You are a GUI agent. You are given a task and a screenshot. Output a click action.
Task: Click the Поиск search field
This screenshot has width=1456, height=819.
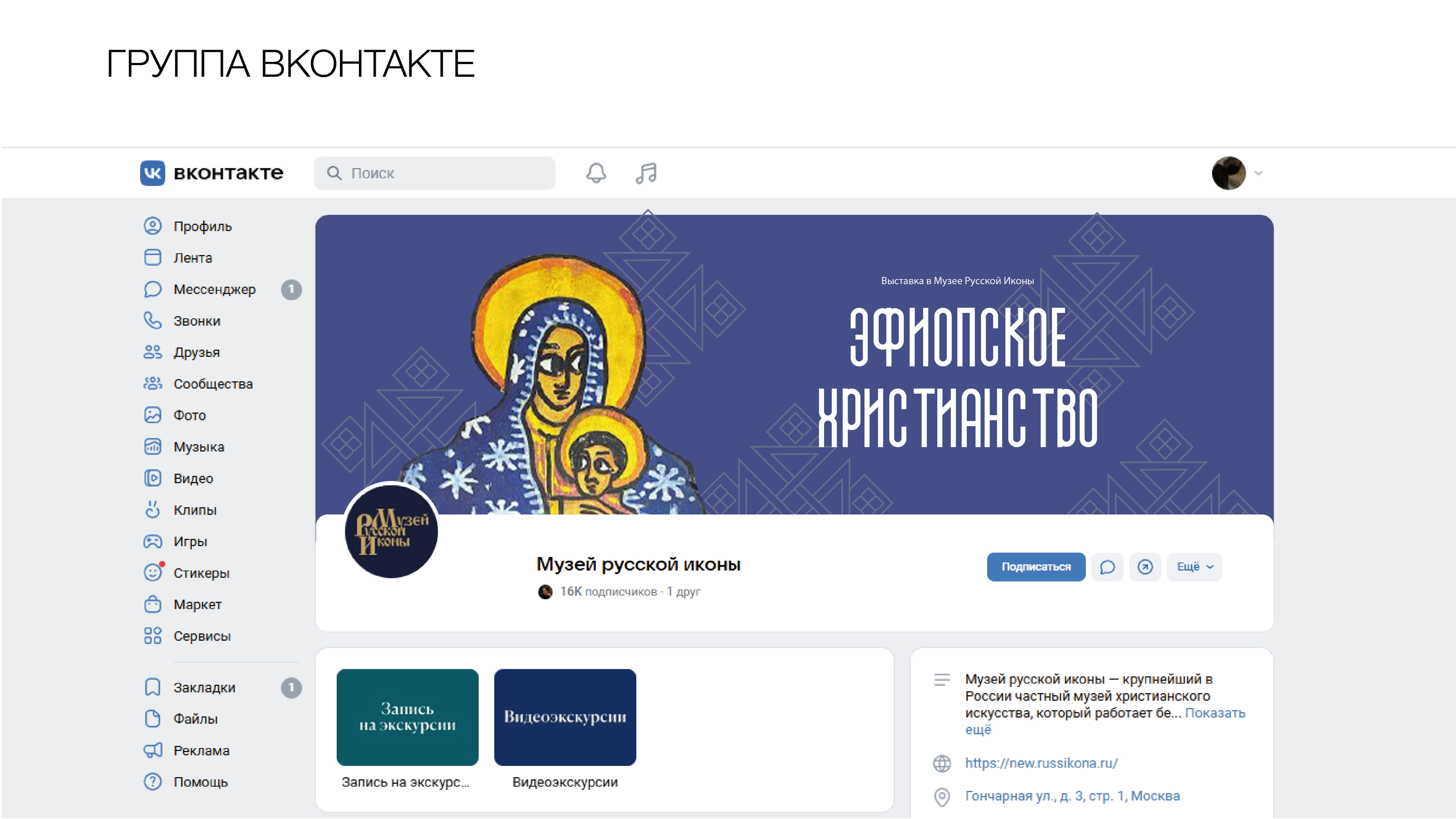(434, 173)
